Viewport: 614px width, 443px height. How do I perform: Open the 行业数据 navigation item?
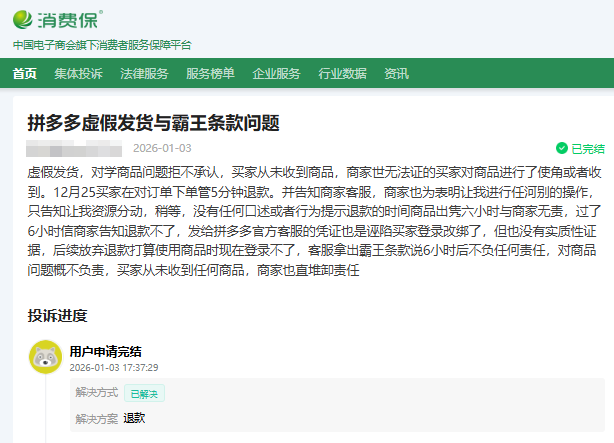(x=342, y=73)
